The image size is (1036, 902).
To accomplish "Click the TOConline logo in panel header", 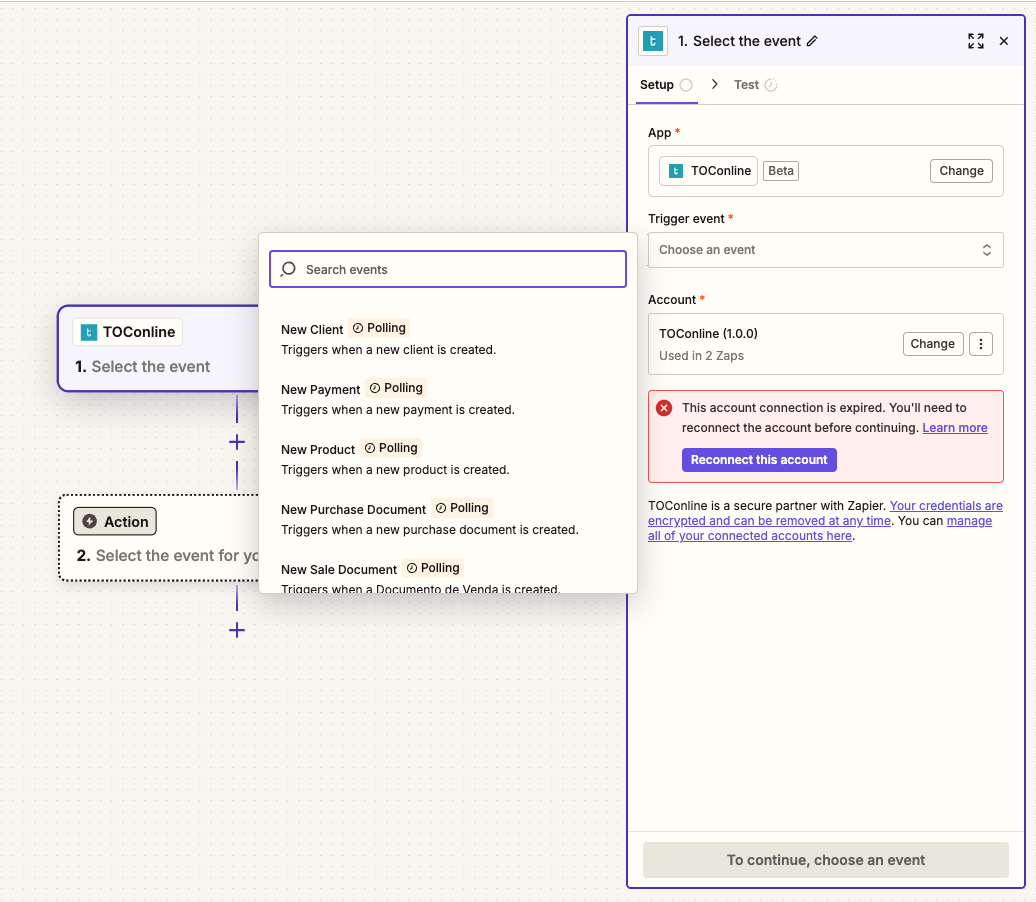I will [652, 41].
